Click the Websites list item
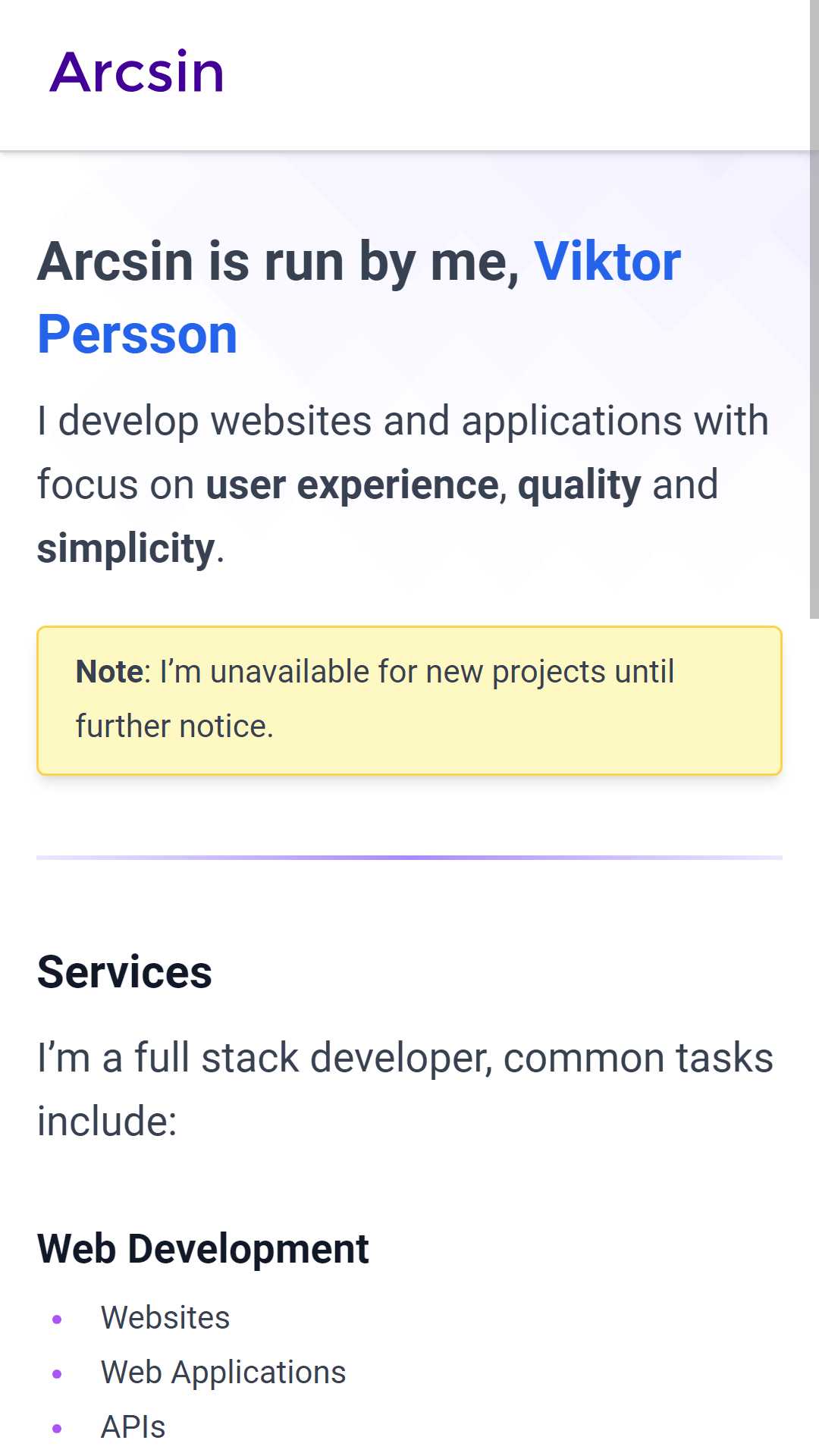This screenshot has height=1456, width=819. 165,1318
